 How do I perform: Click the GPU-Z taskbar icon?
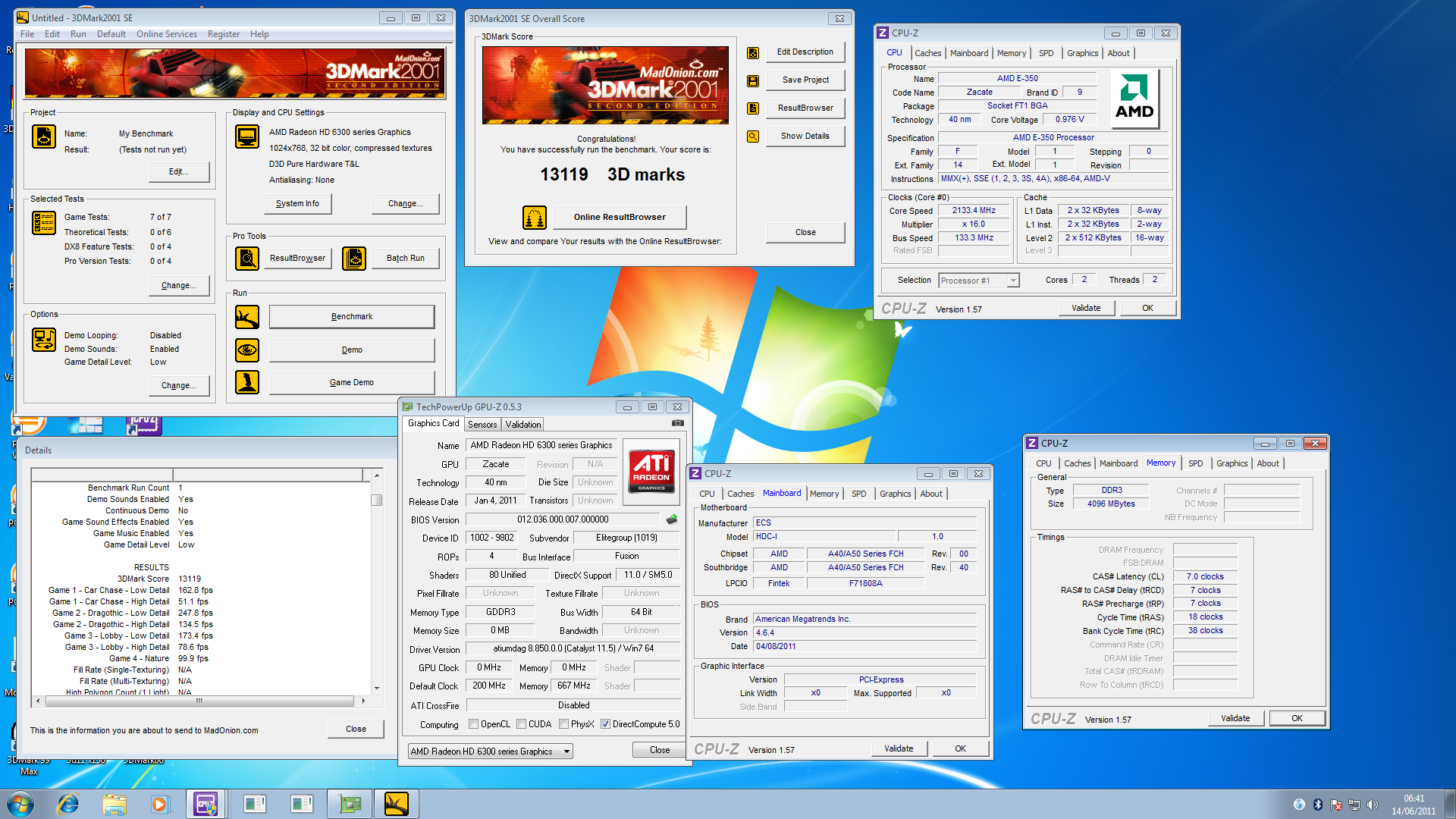(350, 804)
